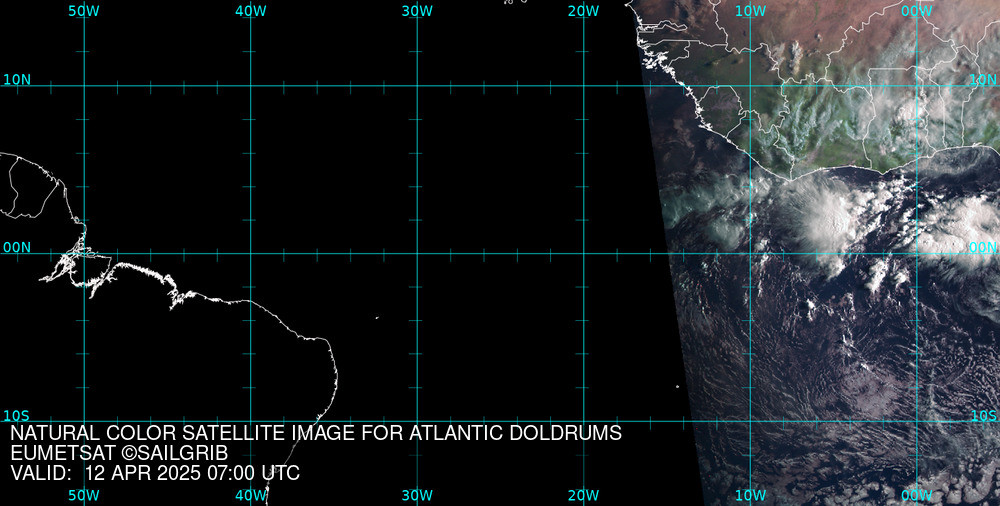Image resolution: width=1000 pixels, height=506 pixels.
Task: Select the 10S latitude label on the right edge
Action: 983,416
